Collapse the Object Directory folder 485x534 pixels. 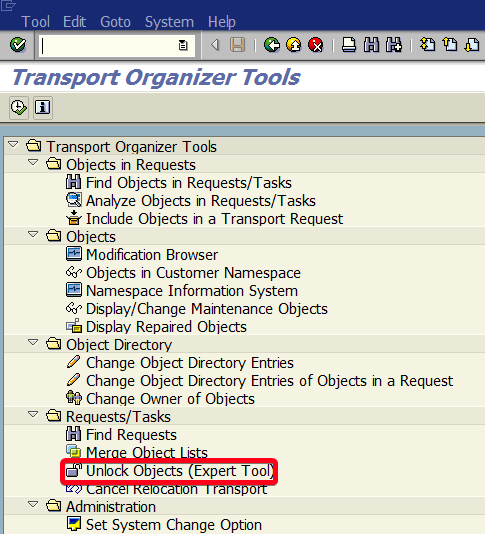pyautogui.click(x=33, y=343)
